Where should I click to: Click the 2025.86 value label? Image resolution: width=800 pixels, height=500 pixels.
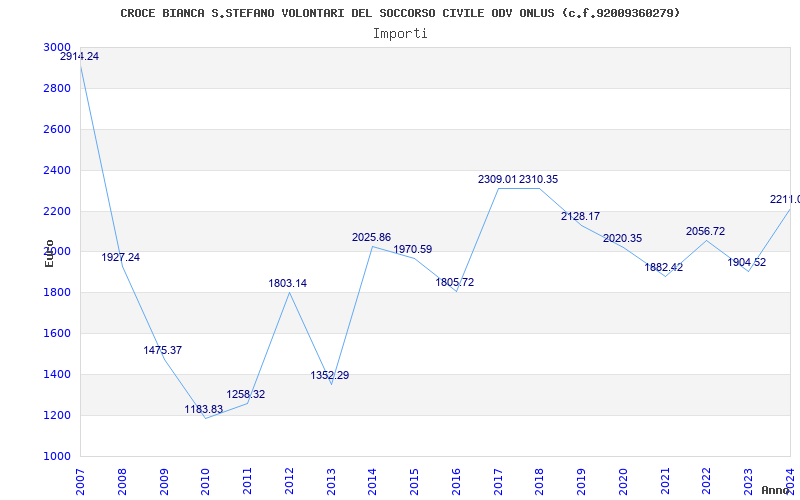tap(371, 238)
